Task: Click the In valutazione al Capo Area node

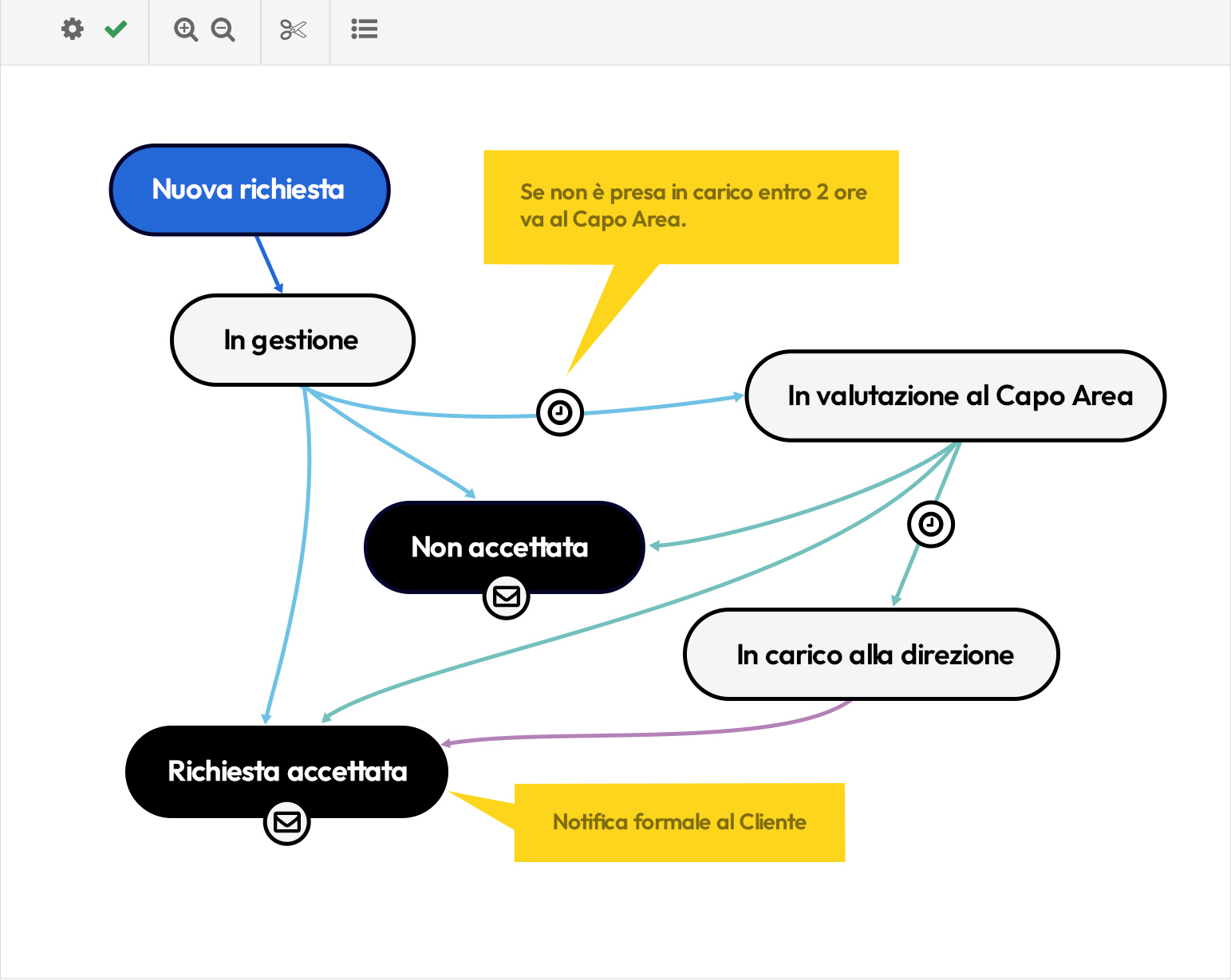Action: [955, 396]
